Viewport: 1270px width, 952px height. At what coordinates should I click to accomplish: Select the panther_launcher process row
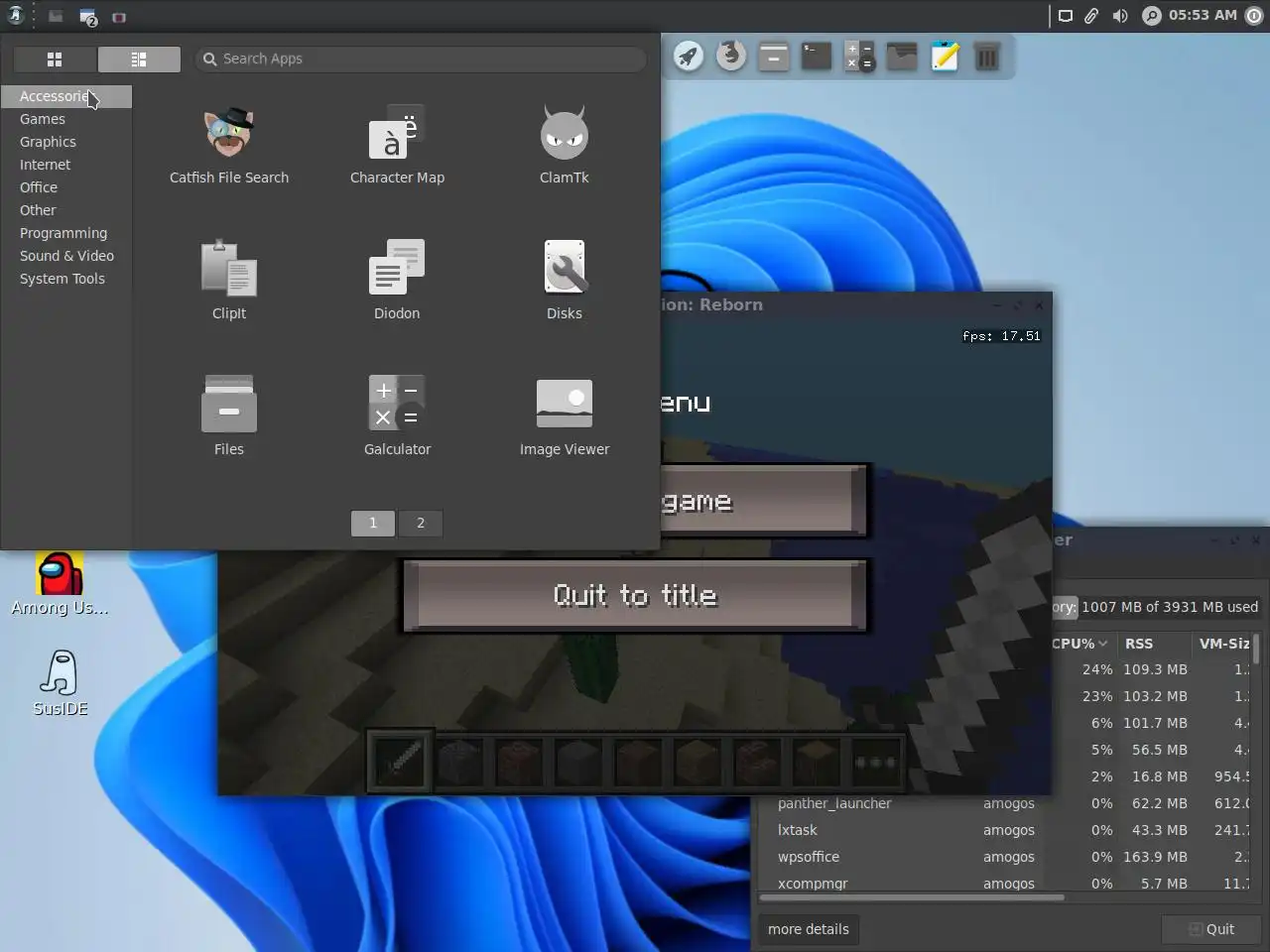tap(1005, 803)
